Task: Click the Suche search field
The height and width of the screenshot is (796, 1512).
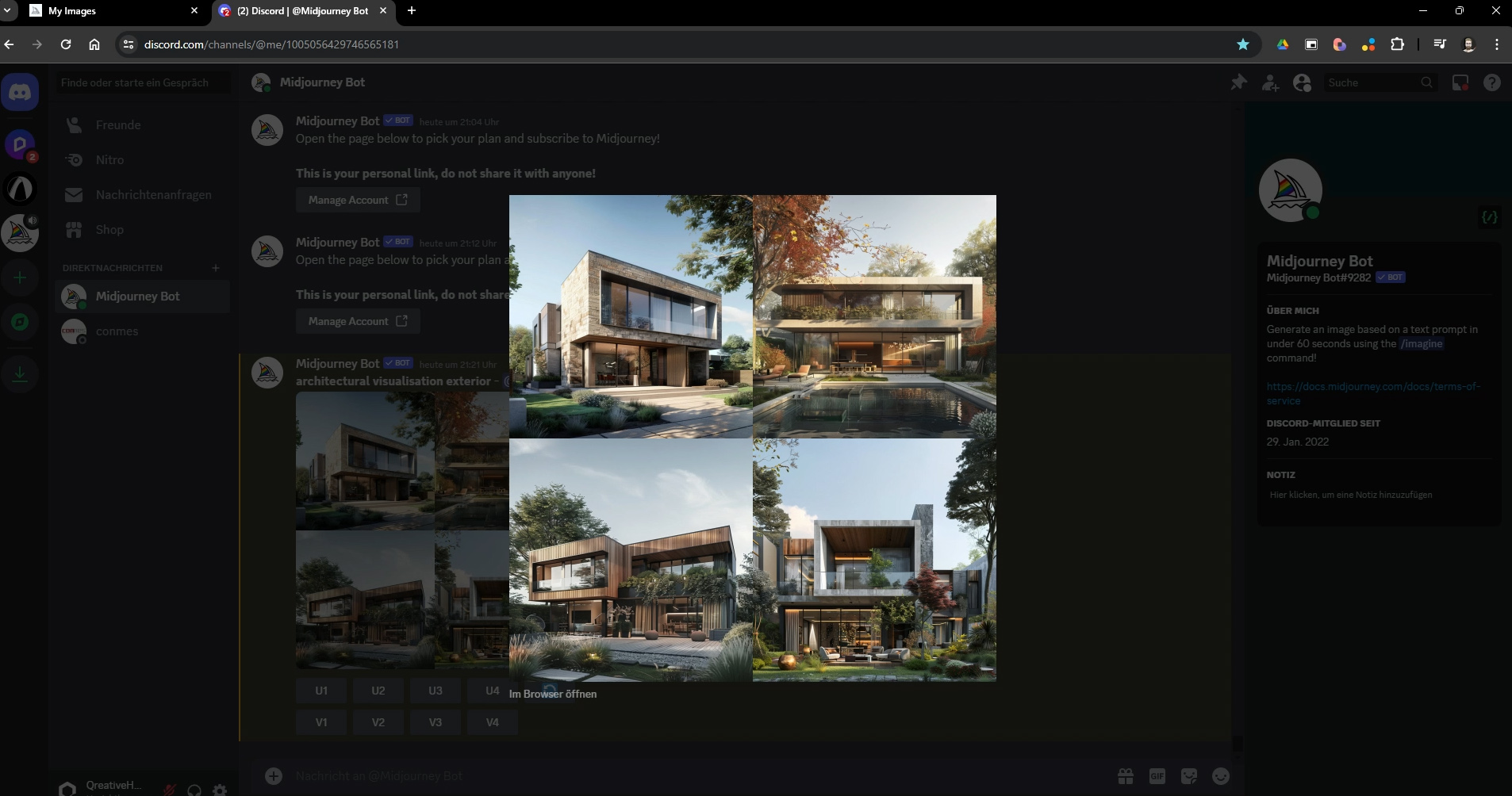Action: click(1381, 82)
